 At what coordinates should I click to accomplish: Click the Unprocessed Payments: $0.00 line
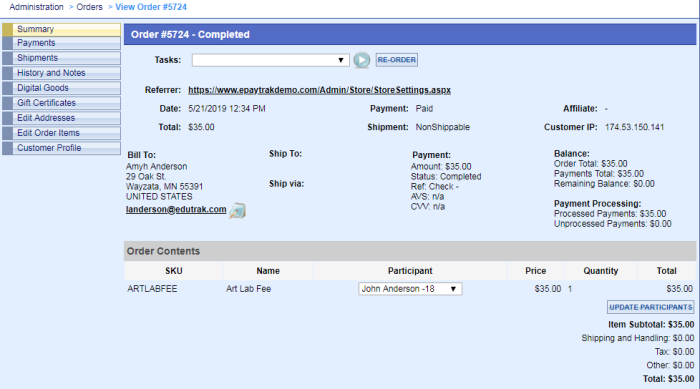tap(612, 224)
